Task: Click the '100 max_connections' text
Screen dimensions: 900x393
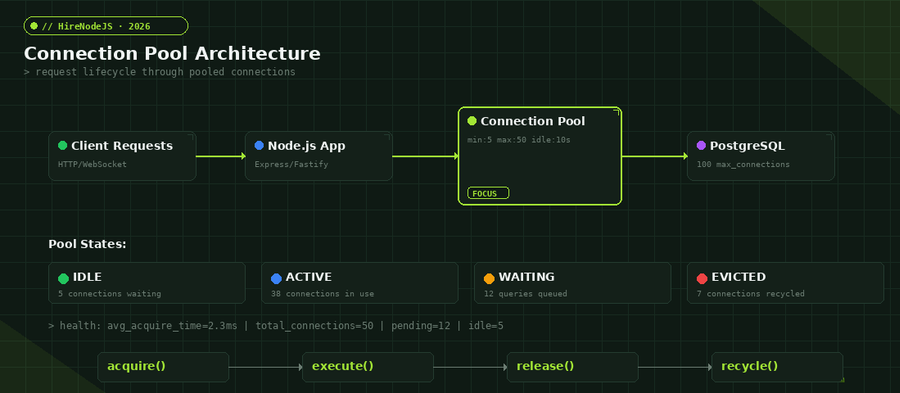Action: point(743,165)
